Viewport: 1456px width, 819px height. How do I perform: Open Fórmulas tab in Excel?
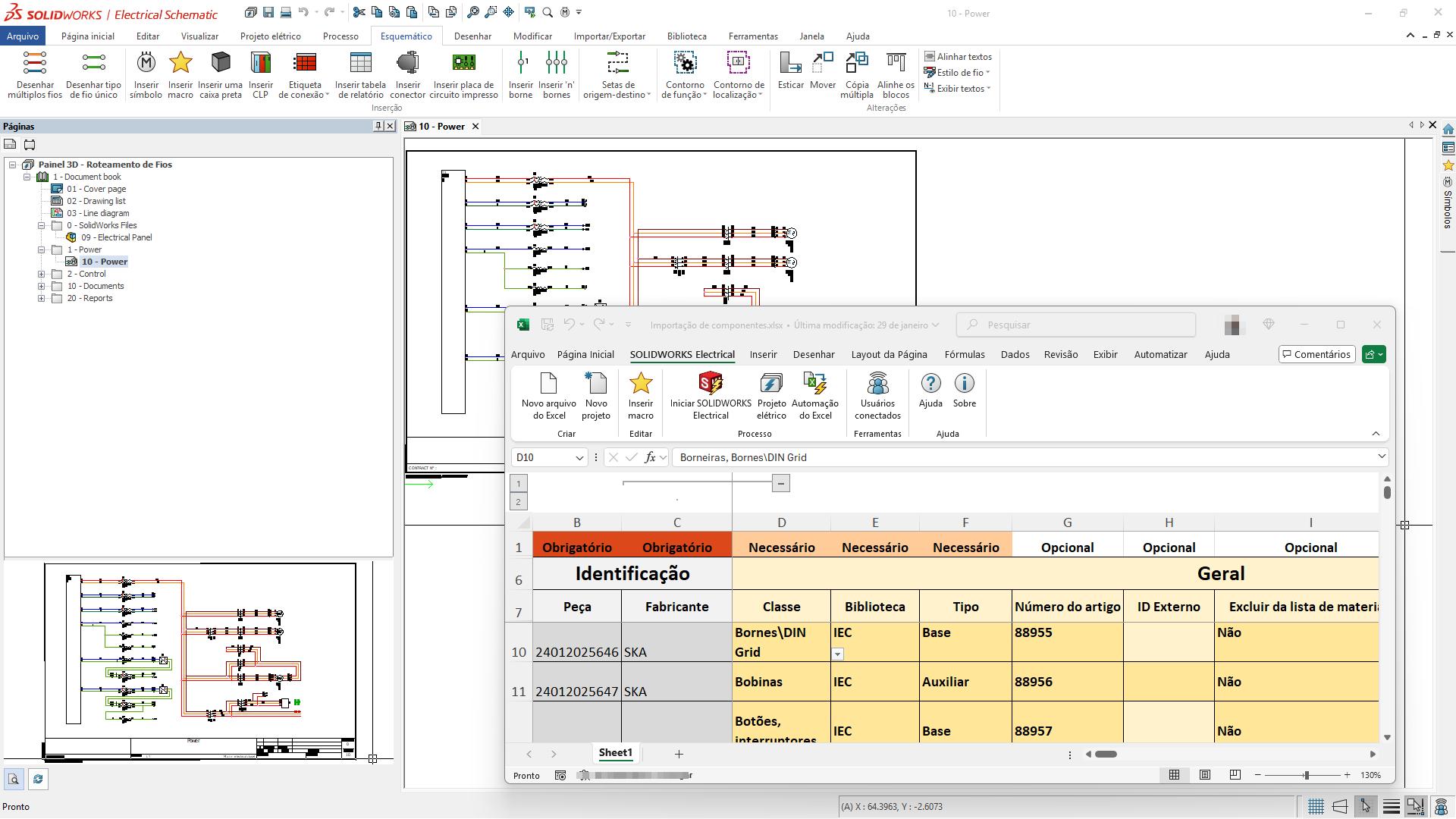click(965, 354)
